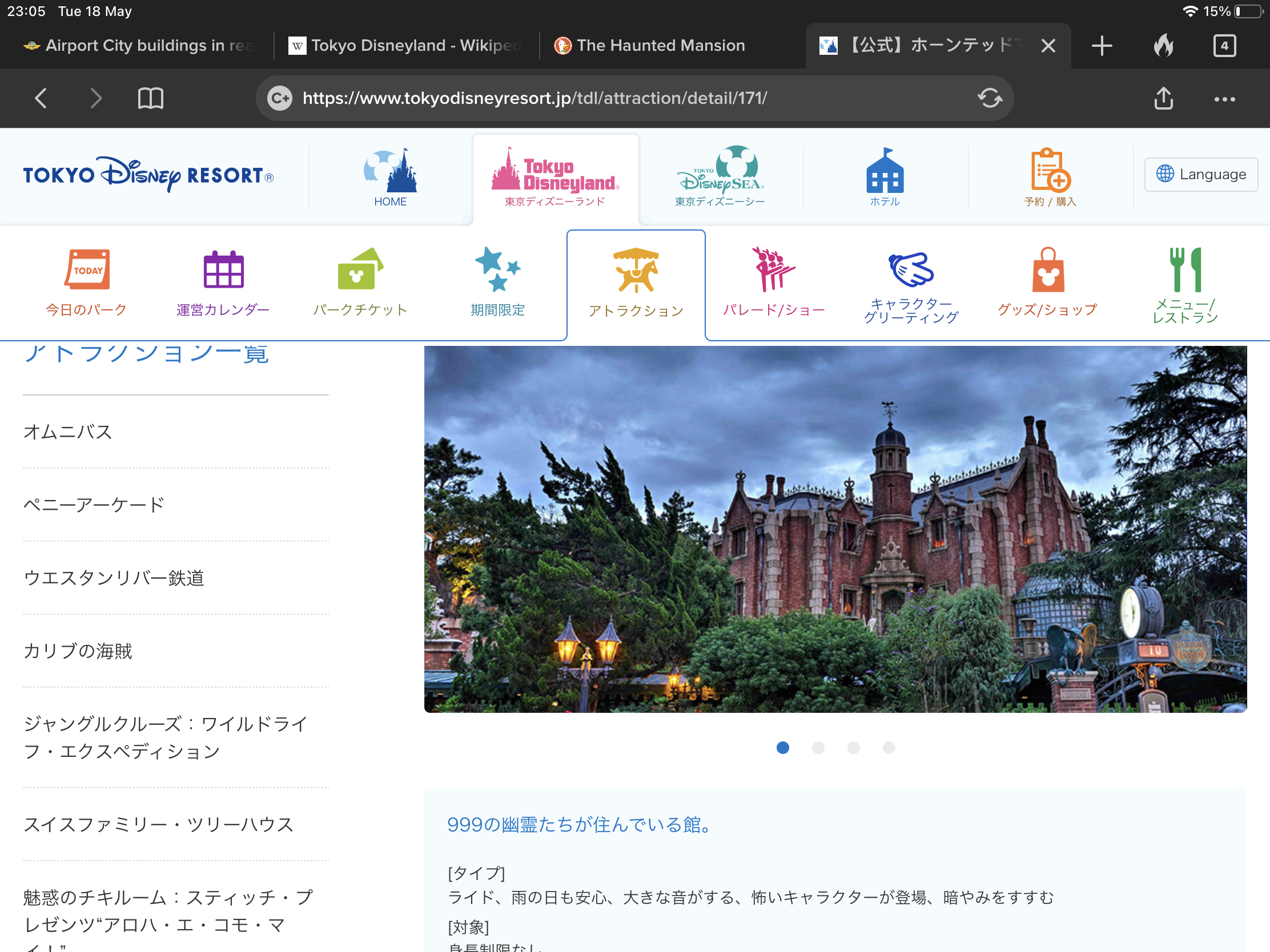
Task: Tap the battery indicator in status bar
Action: tap(1248, 11)
